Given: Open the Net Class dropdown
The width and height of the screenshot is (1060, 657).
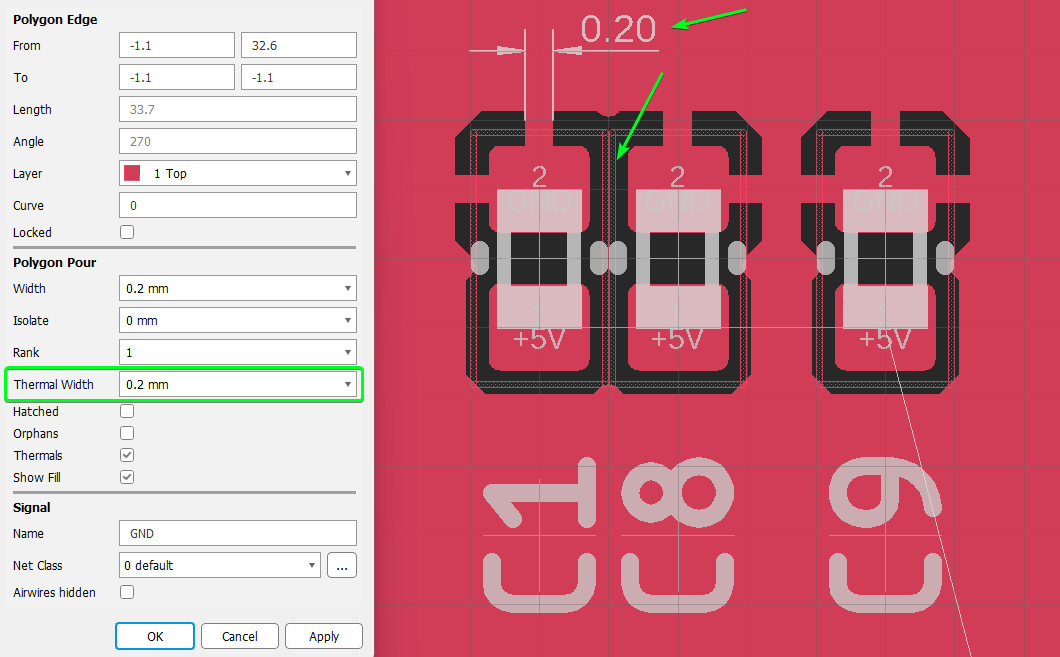Looking at the screenshot, I should (x=220, y=565).
